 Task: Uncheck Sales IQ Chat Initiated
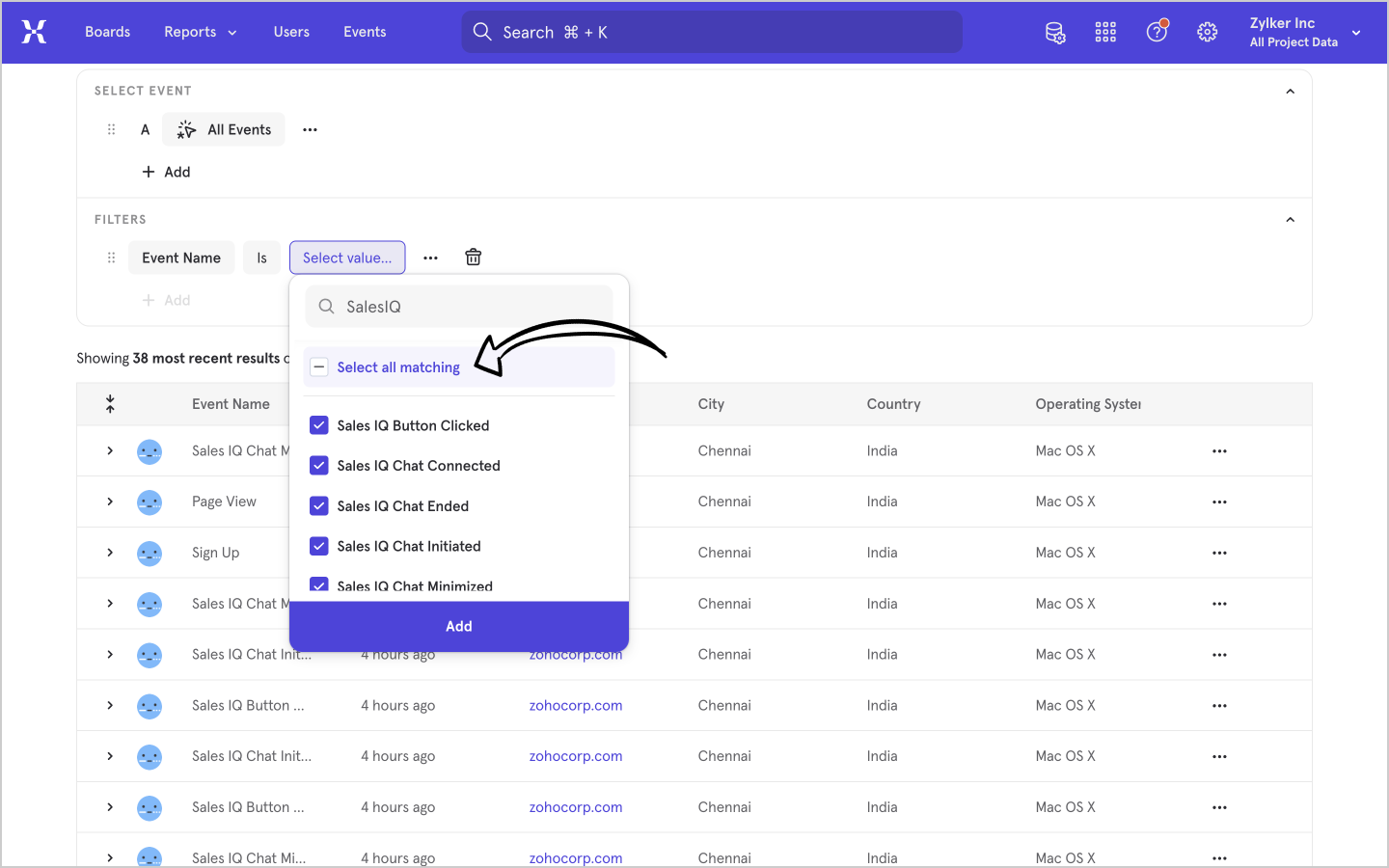coord(319,546)
